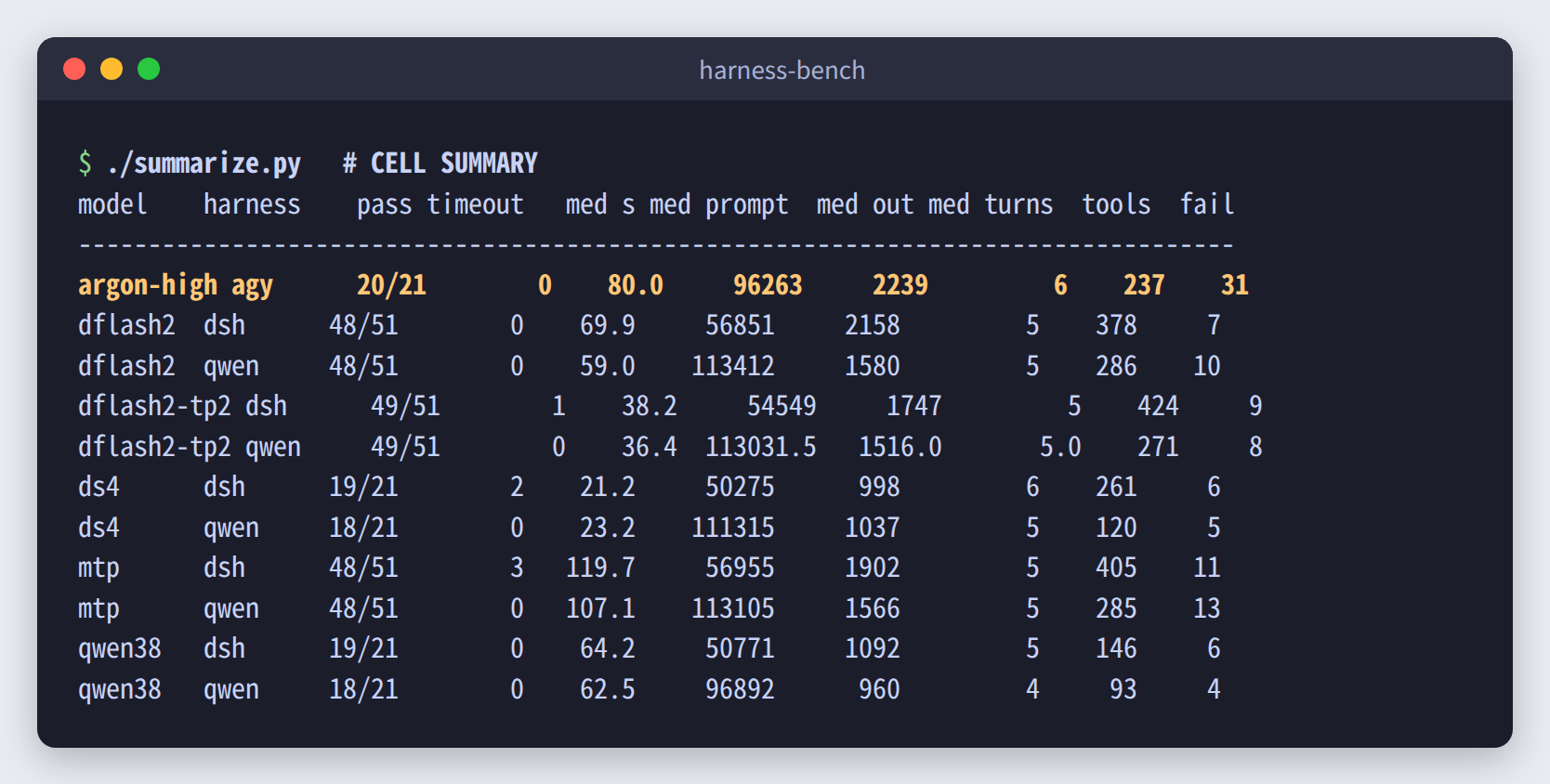Image resolution: width=1550 pixels, height=784 pixels.
Task: Click the 'med turns' column header
Action: 991,204
